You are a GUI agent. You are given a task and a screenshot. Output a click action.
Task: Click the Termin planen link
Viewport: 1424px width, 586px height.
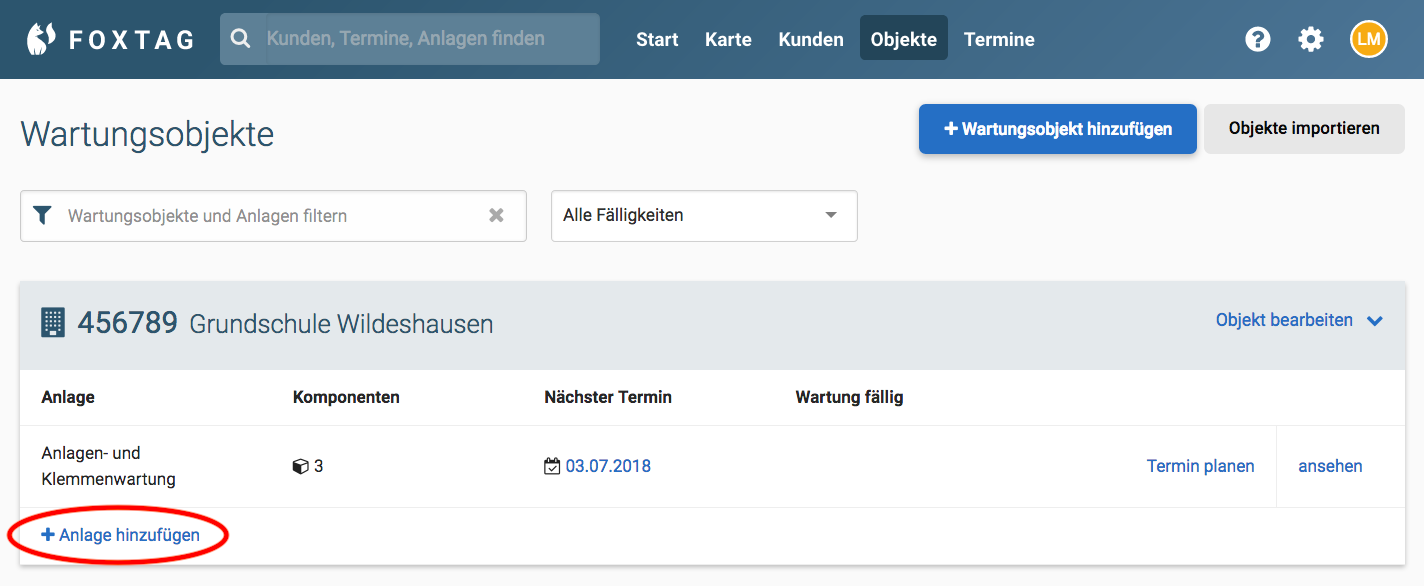[x=1200, y=466]
